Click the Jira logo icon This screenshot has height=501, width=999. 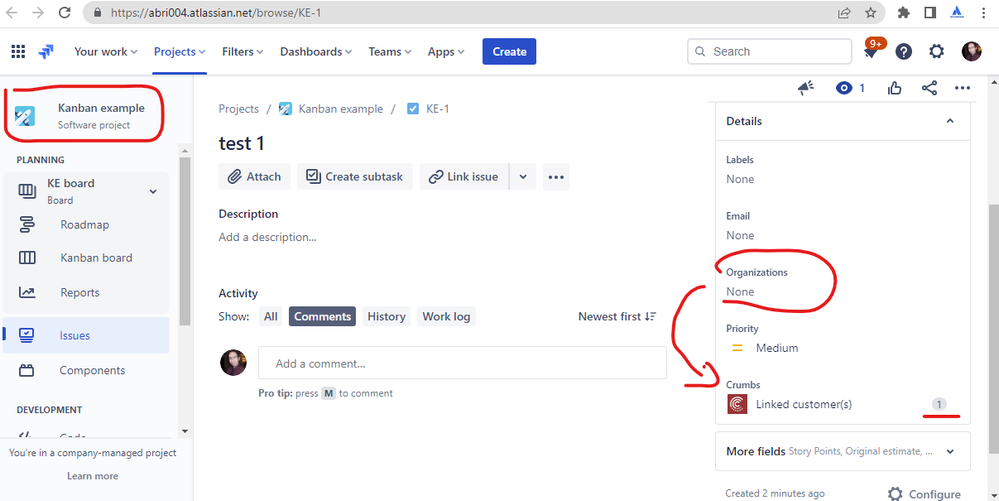[46, 52]
